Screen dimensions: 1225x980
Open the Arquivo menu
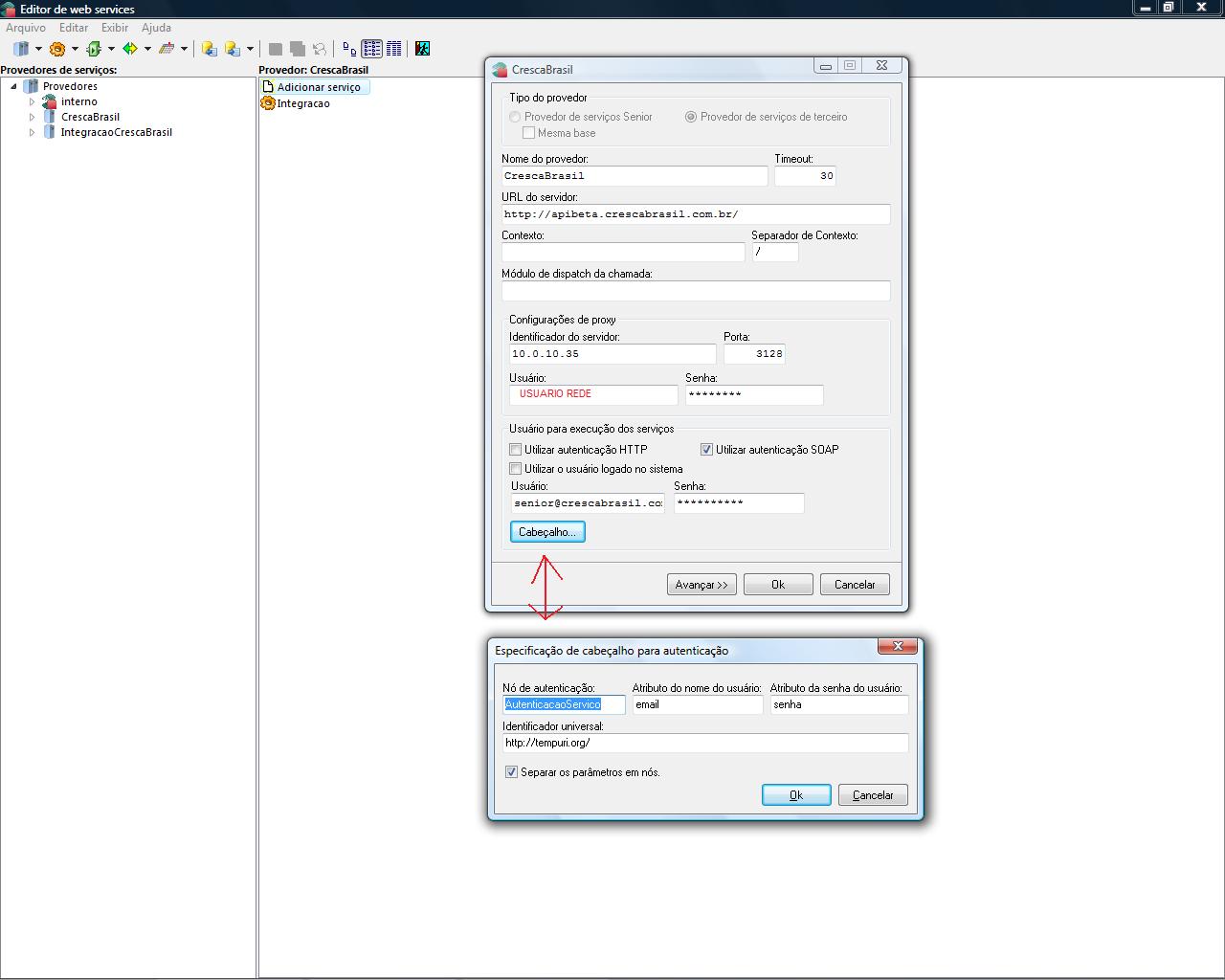click(26, 28)
